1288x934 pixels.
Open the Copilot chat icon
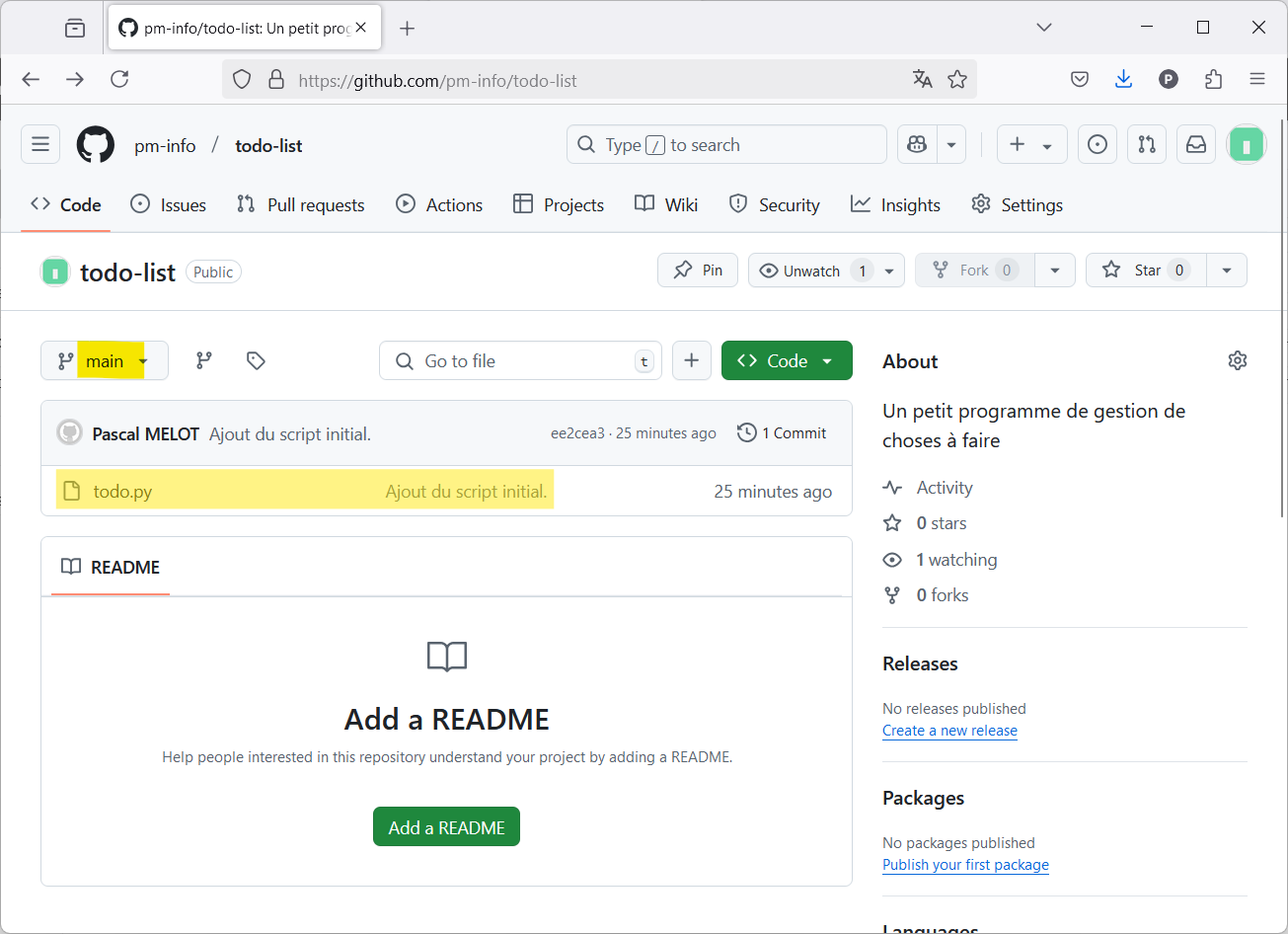coord(917,145)
